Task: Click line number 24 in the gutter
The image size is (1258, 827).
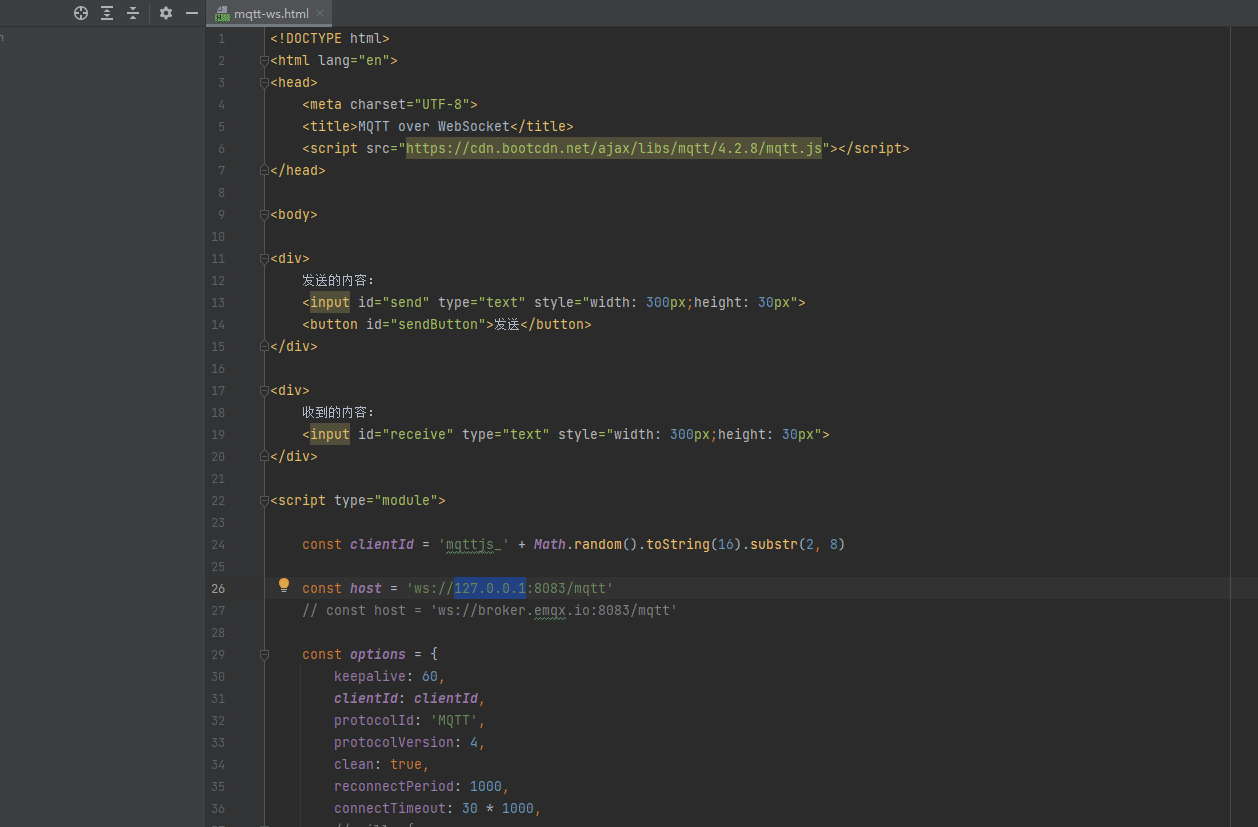Action: 218,544
